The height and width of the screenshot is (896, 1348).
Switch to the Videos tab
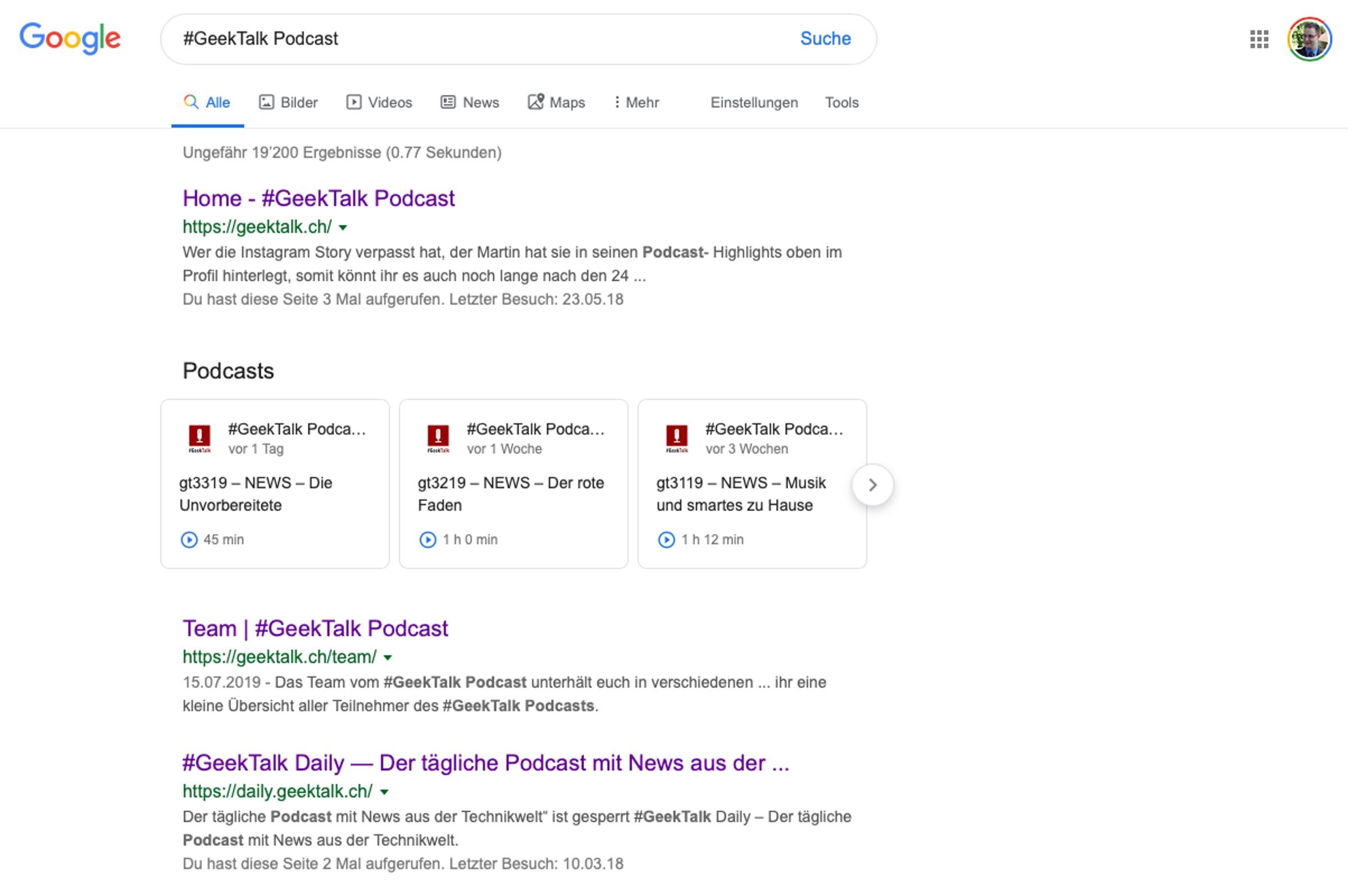click(x=380, y=102)
